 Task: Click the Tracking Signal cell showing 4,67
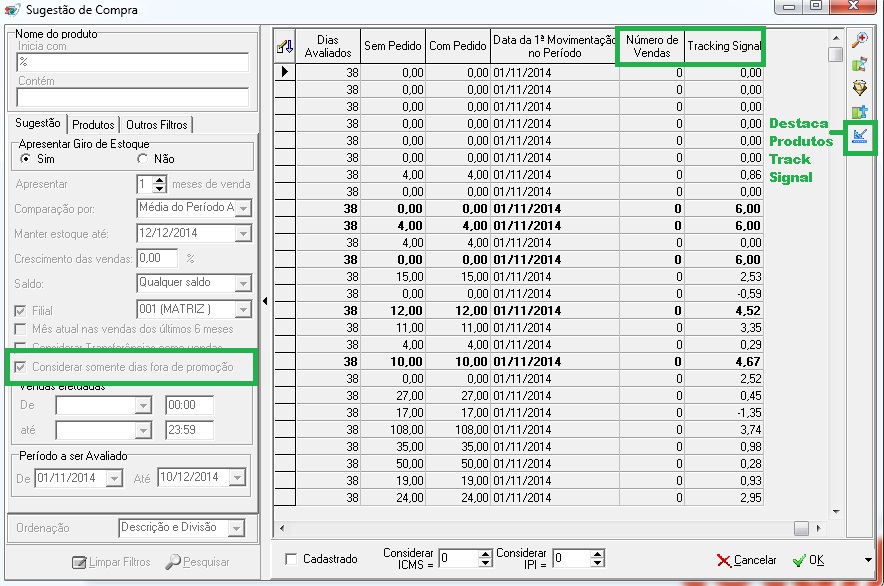click(x=724, y=362)
